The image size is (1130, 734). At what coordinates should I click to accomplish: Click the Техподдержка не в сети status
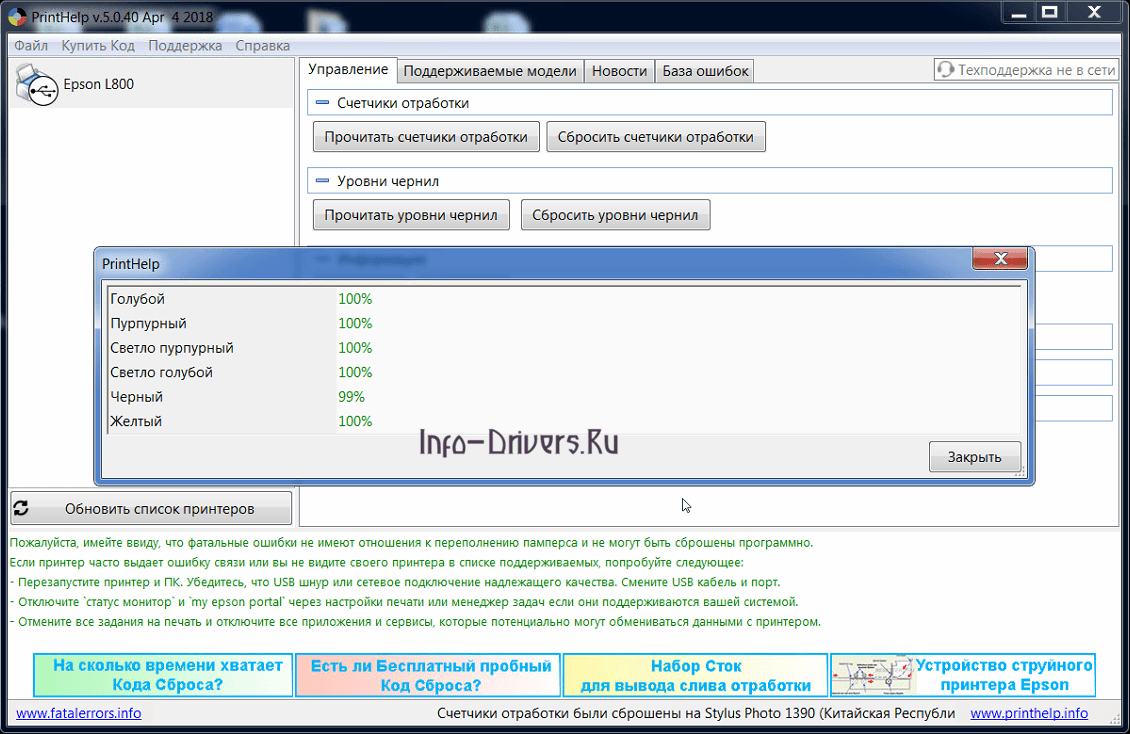coord(1026,70)
